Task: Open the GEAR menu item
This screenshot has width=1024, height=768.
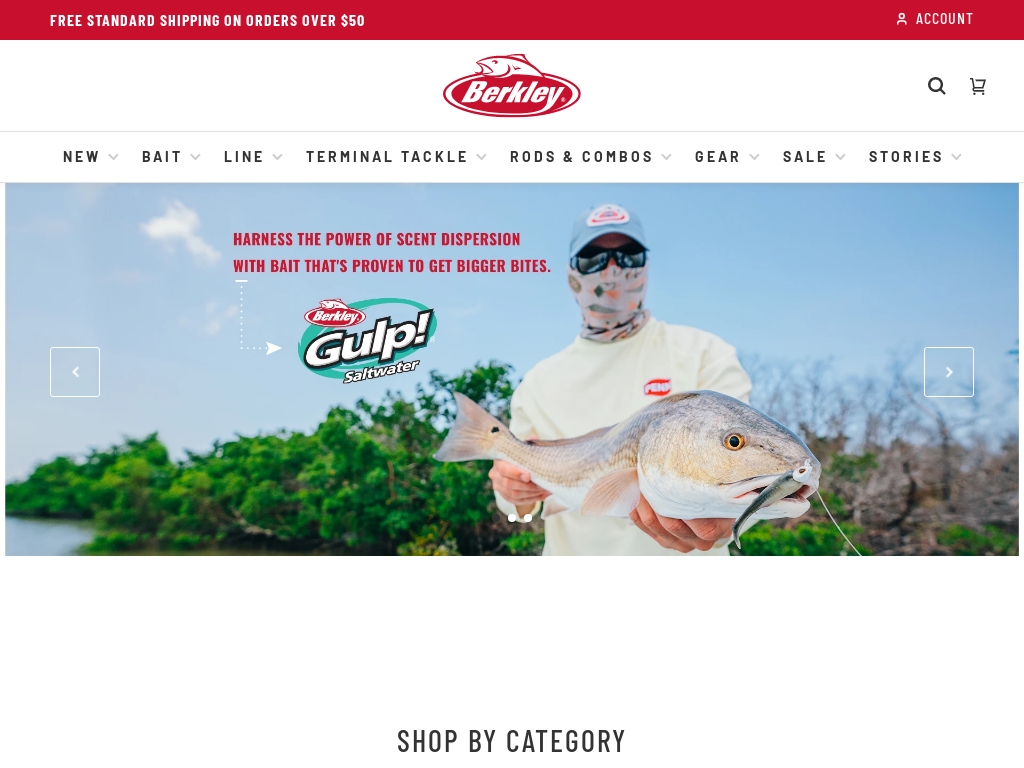Action: pyautogui.click(x=717, y=157)
